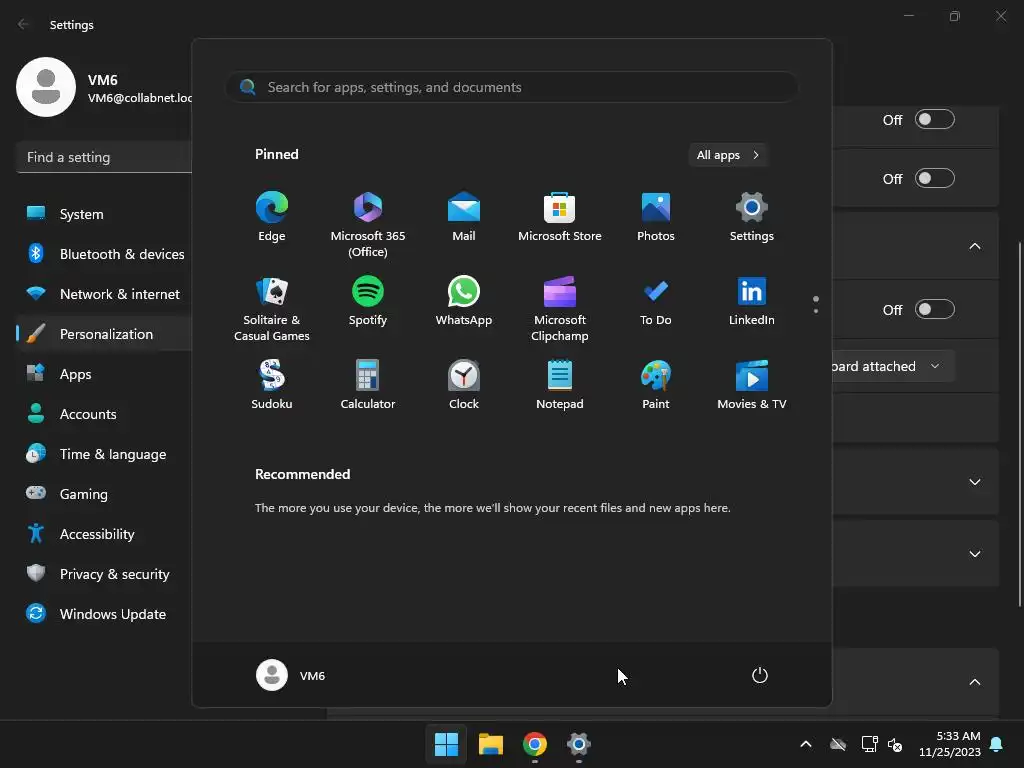Open the clock and date flyout
The height and width of the screenshot is (768, 1024).
950,744
